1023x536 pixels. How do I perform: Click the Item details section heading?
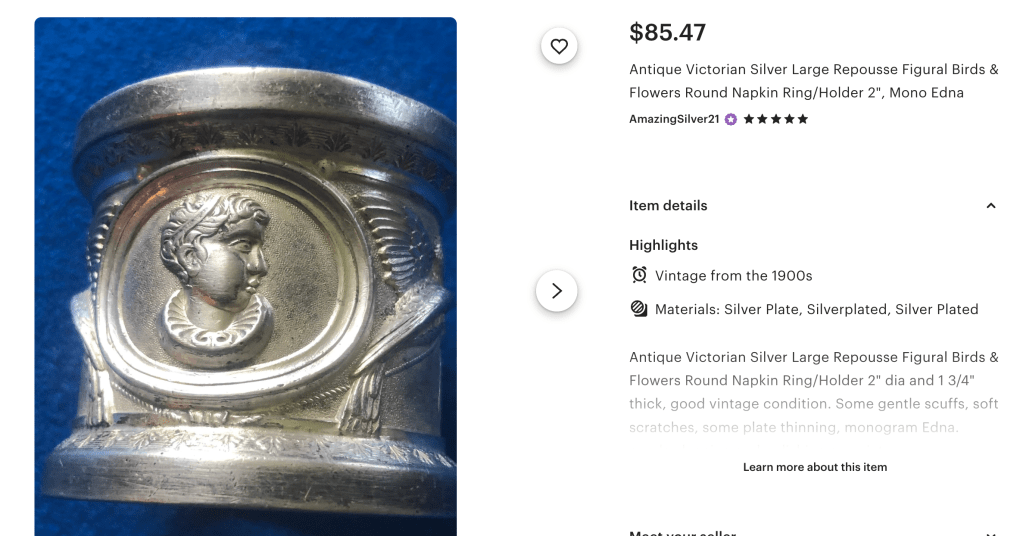click(668, 206)
